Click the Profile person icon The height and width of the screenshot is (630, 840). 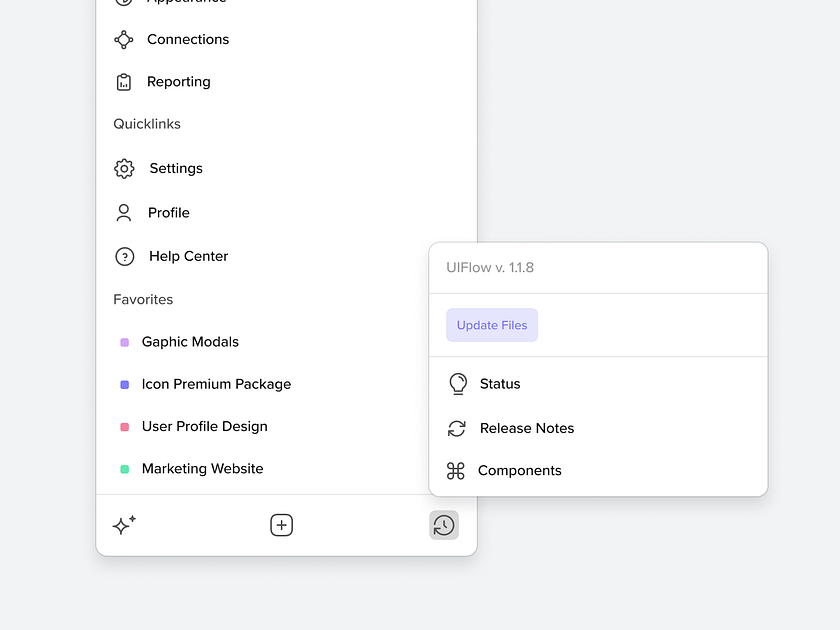point(124,212)
